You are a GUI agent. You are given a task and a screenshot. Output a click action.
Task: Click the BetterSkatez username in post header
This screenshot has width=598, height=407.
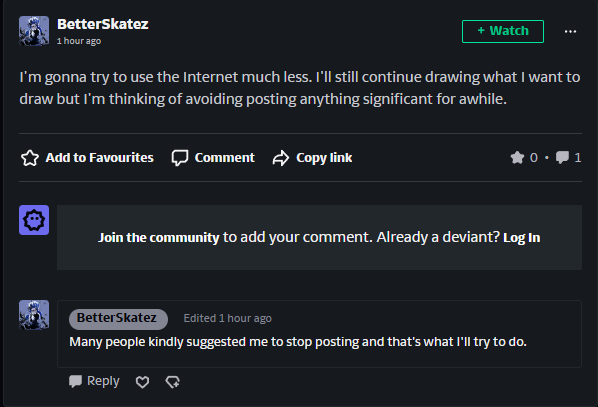(x=103, y=24)
